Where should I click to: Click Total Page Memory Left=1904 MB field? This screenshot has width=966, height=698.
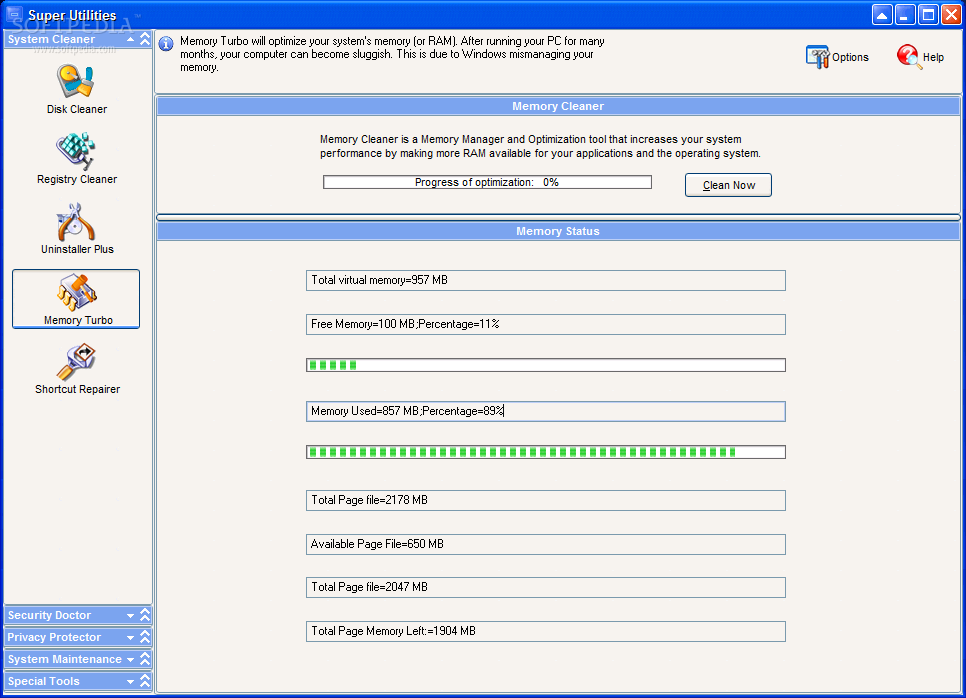coord(546,631)
